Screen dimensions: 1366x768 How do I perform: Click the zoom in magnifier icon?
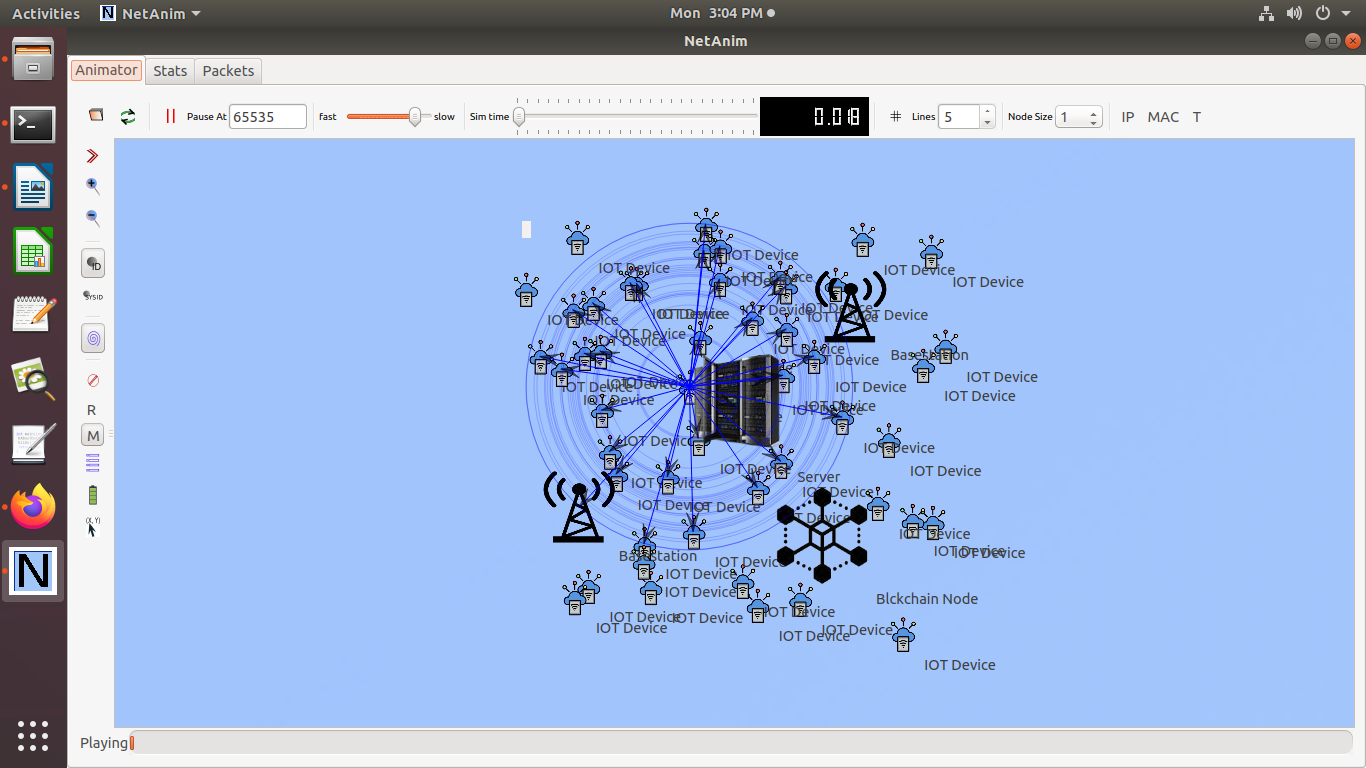tap(93, 186)
